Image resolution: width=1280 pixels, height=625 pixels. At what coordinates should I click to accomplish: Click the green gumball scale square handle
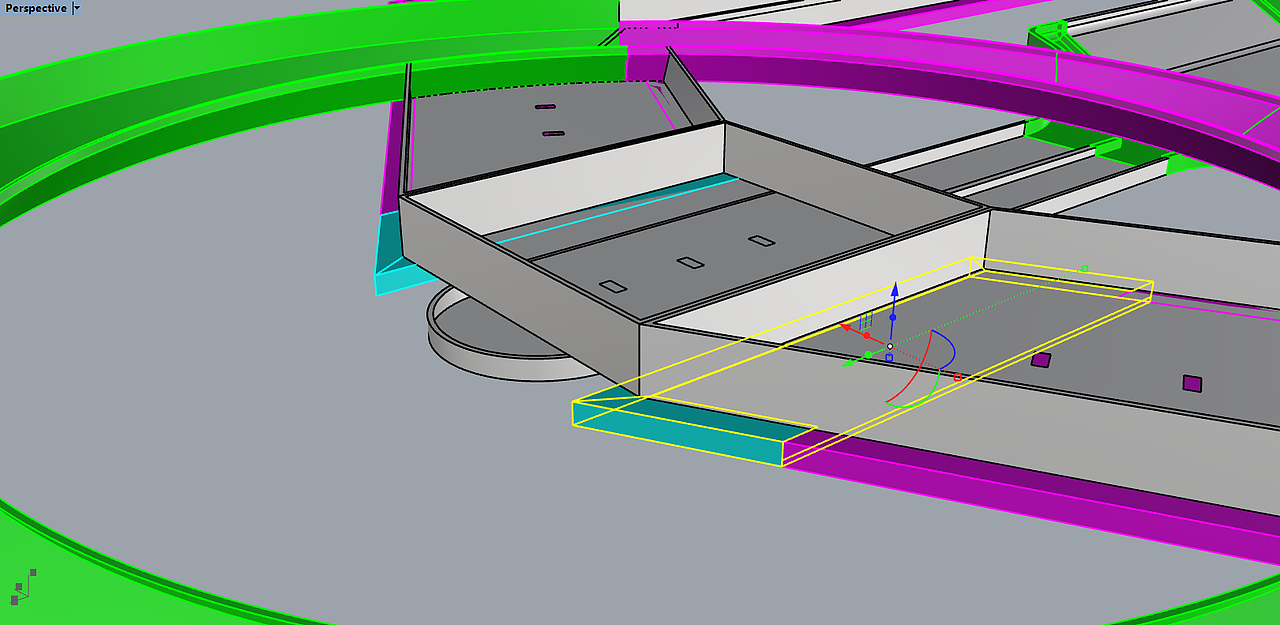(x=1084, y=268)
